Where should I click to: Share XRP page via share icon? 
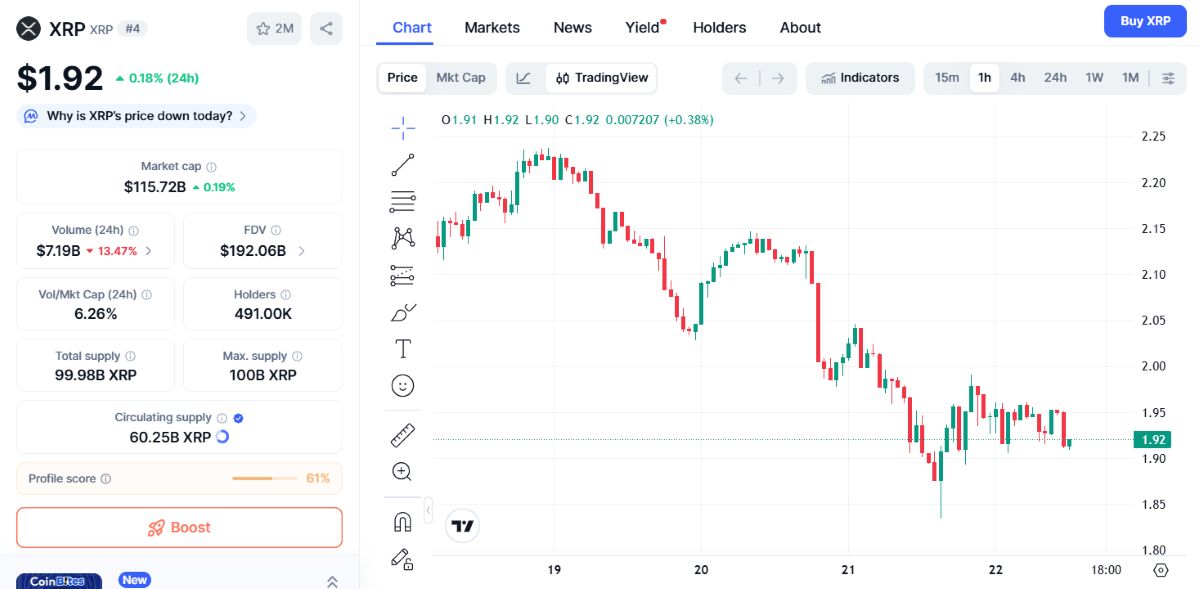coord(326,28)
